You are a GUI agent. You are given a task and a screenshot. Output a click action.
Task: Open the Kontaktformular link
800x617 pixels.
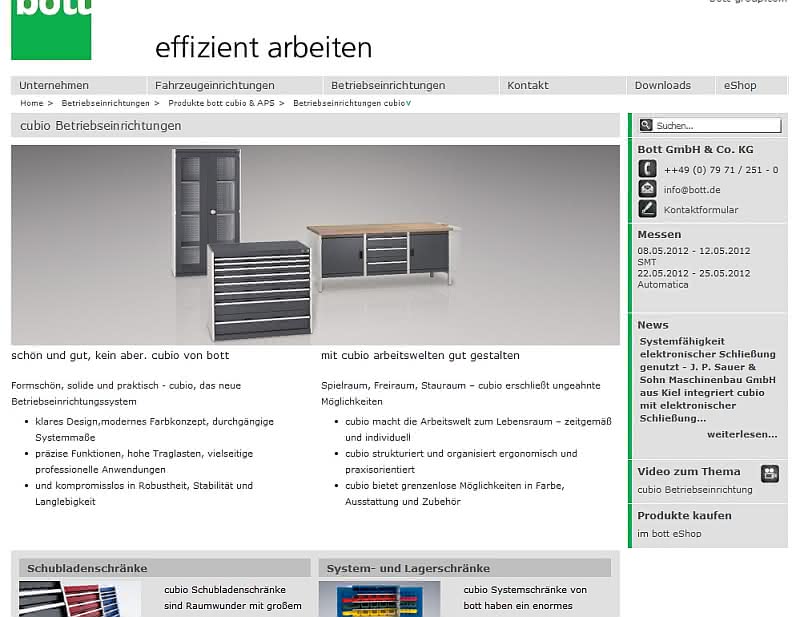tap(701, 210)
